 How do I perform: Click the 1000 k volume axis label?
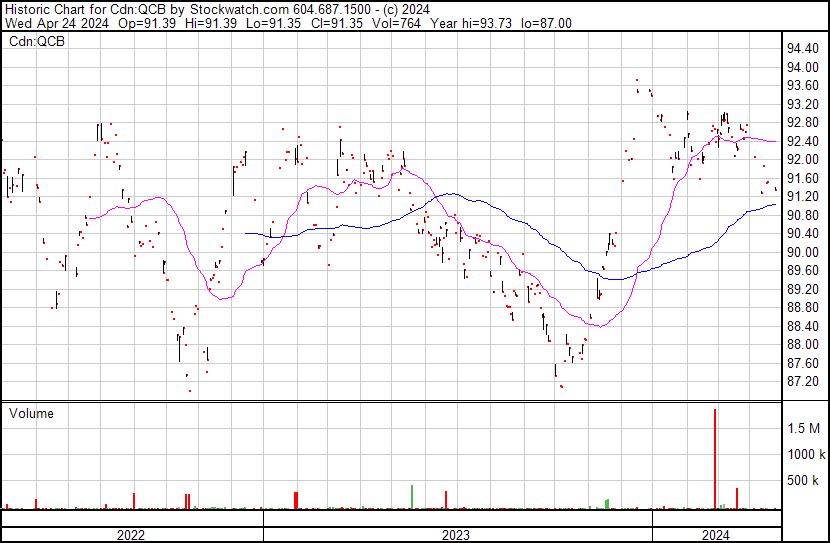coord(806,454)
